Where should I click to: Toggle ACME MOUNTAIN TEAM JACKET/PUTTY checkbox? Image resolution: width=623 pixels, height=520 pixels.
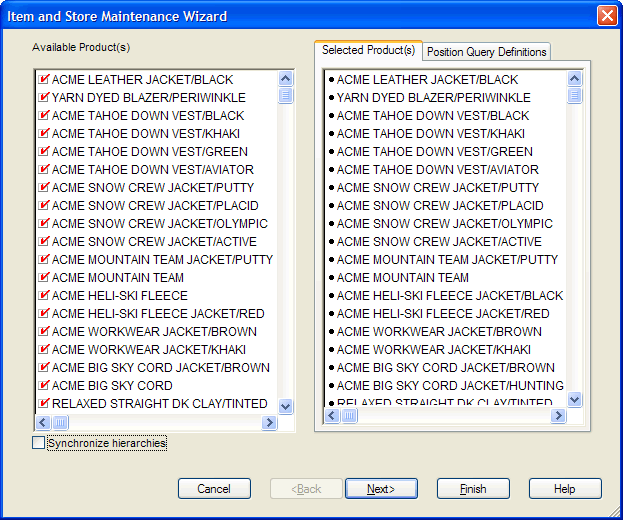tap(44, 259)
